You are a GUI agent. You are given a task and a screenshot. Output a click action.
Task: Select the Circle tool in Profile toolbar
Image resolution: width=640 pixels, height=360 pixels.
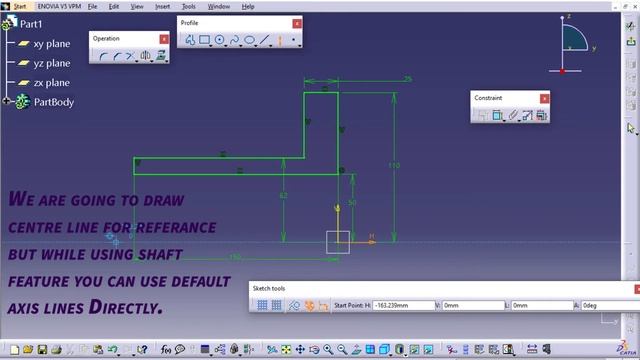(x=220, y=40)
